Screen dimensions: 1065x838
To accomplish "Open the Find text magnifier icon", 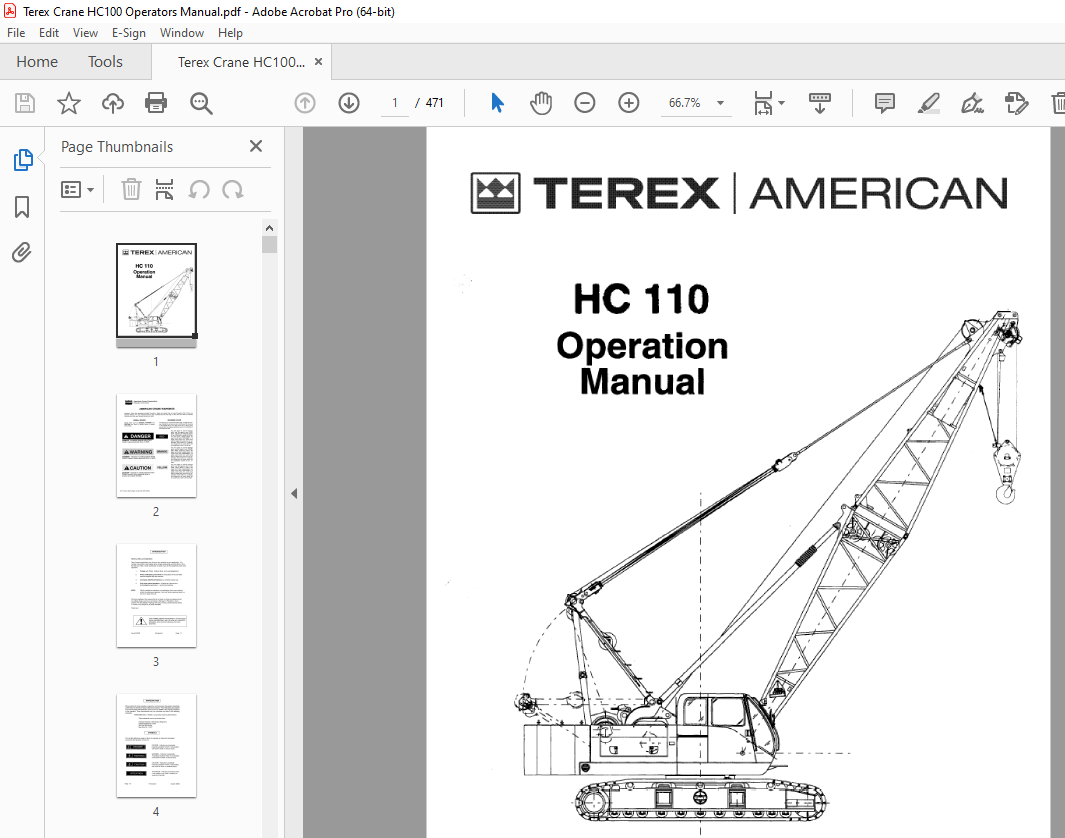I will pyautogui.click(x=201, y=103).
